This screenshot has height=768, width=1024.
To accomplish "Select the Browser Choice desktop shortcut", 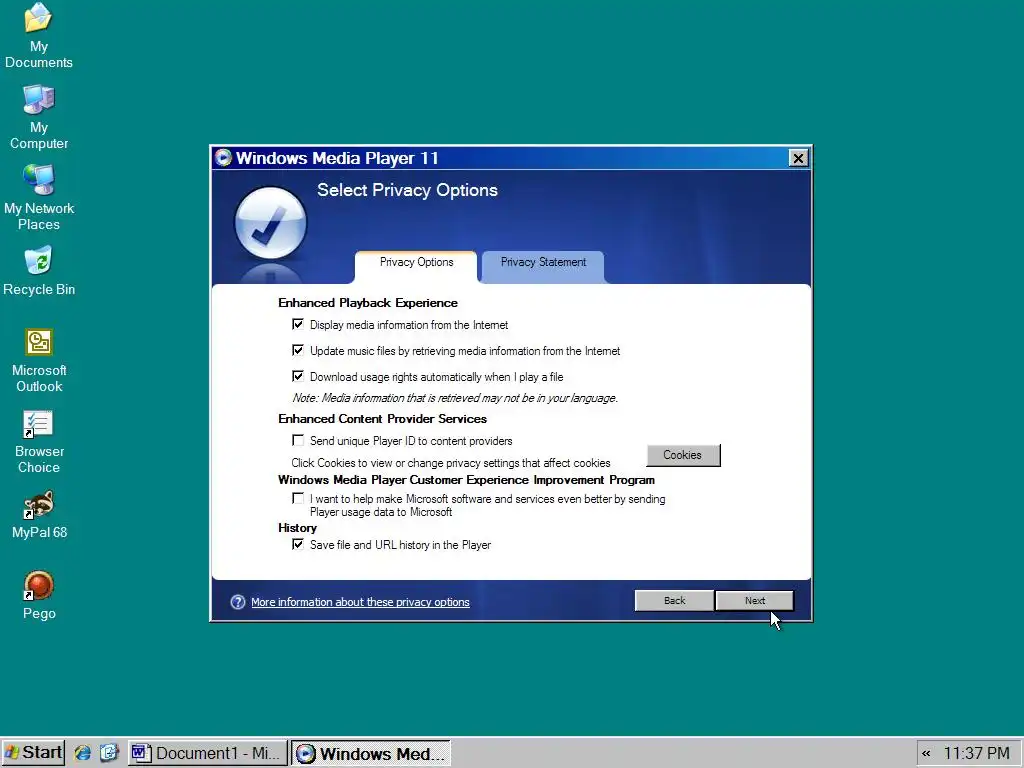I will (x=39, y=441).
